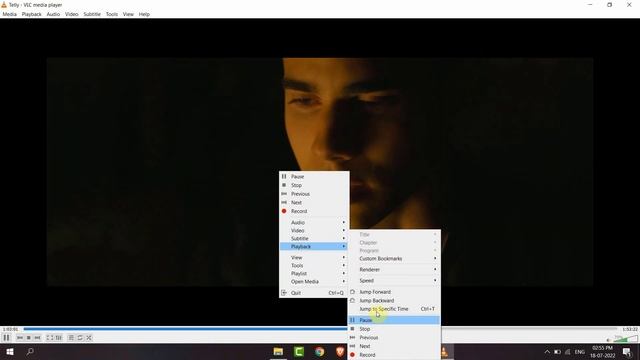
Task: Toggle fullscreen with the toolbar fullscreen icon
Action: (49, 338)
